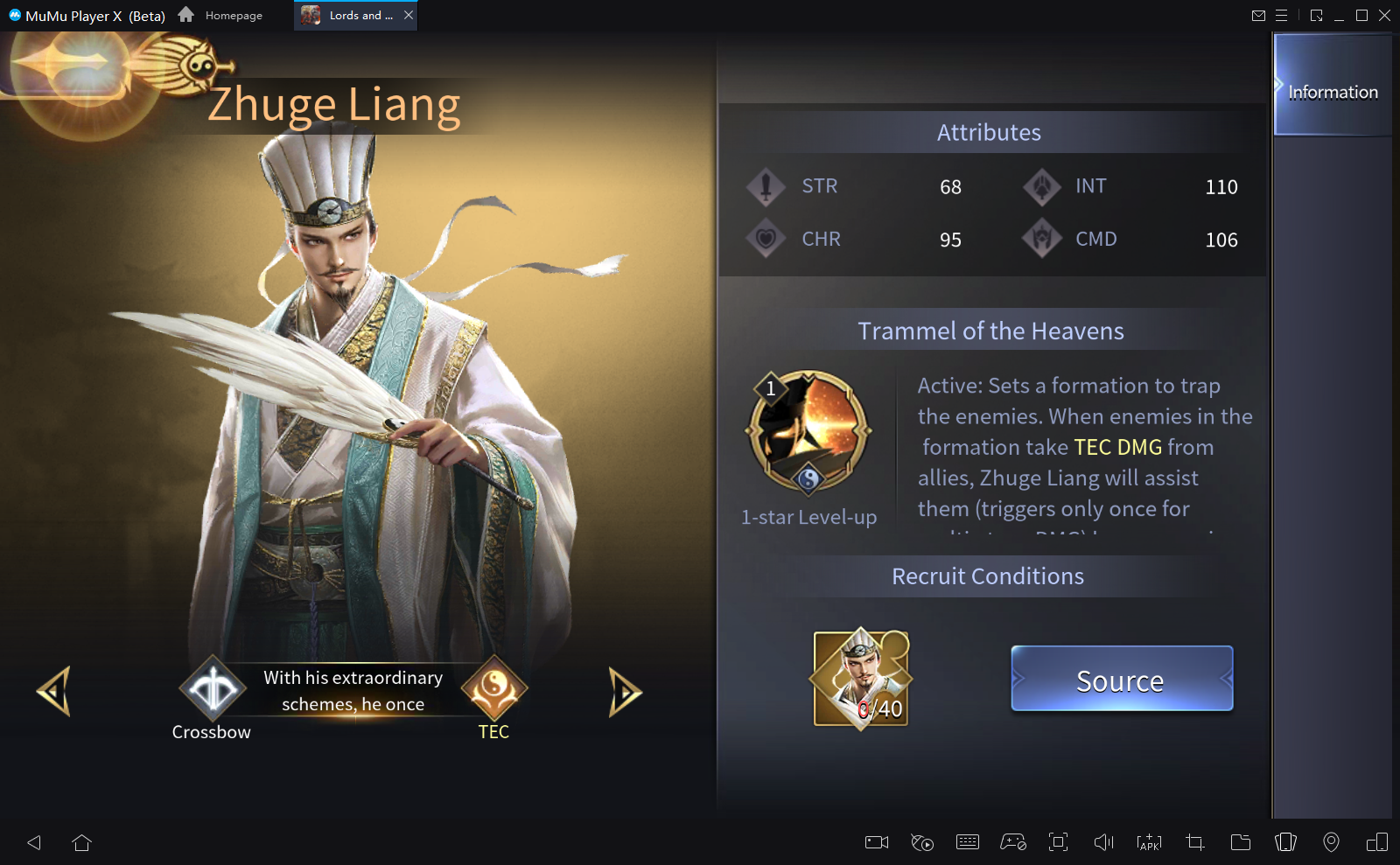Show previous hero with left arrow
1400x865 pixels.
tap(54, 692)
